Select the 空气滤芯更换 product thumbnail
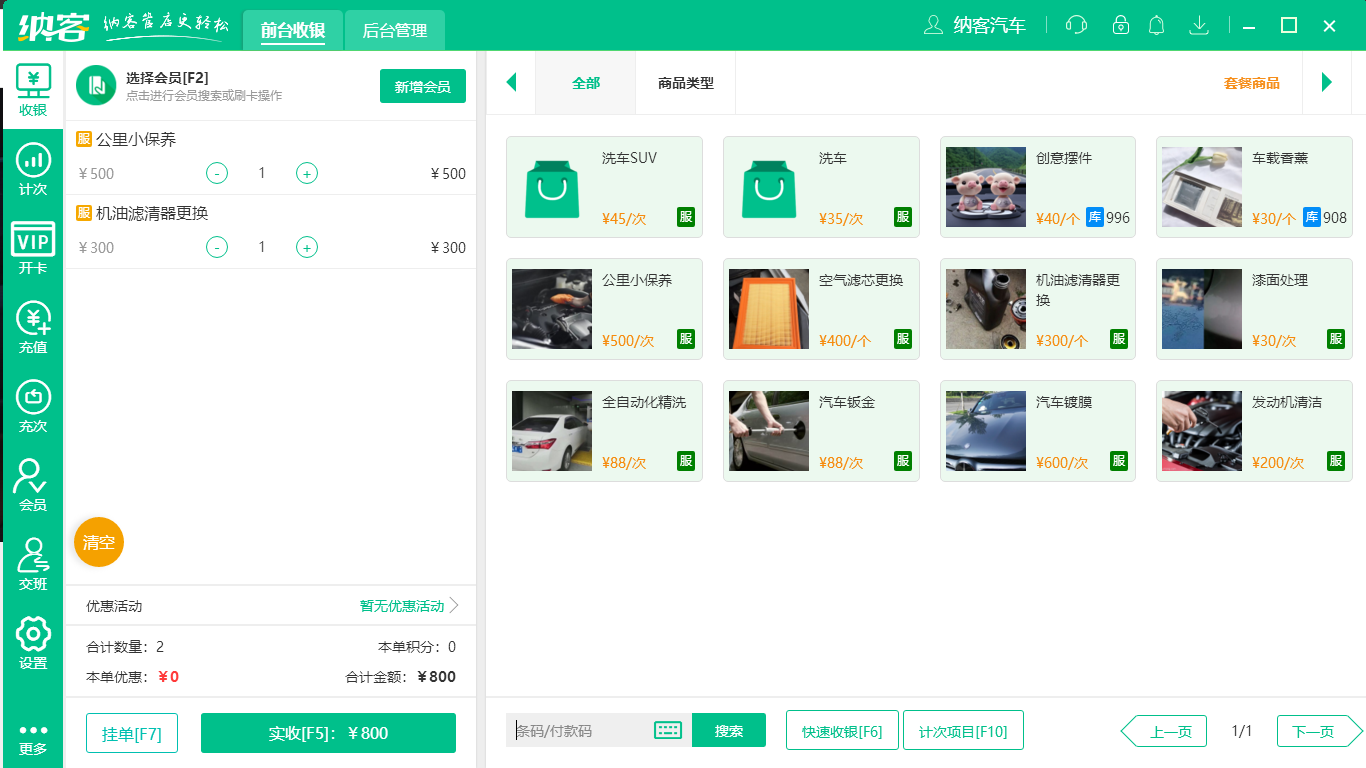The width and height of the screenshot is (1366, 768). (x=769, y=309)
